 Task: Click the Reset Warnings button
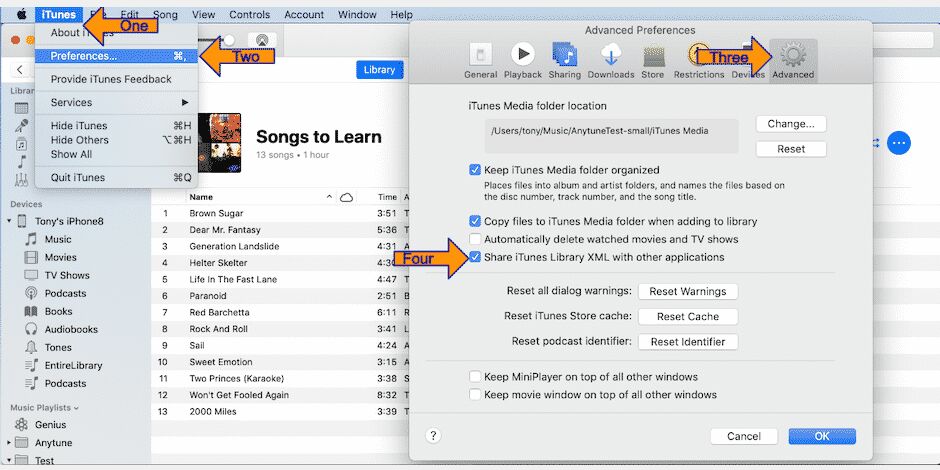click(688, 291)
